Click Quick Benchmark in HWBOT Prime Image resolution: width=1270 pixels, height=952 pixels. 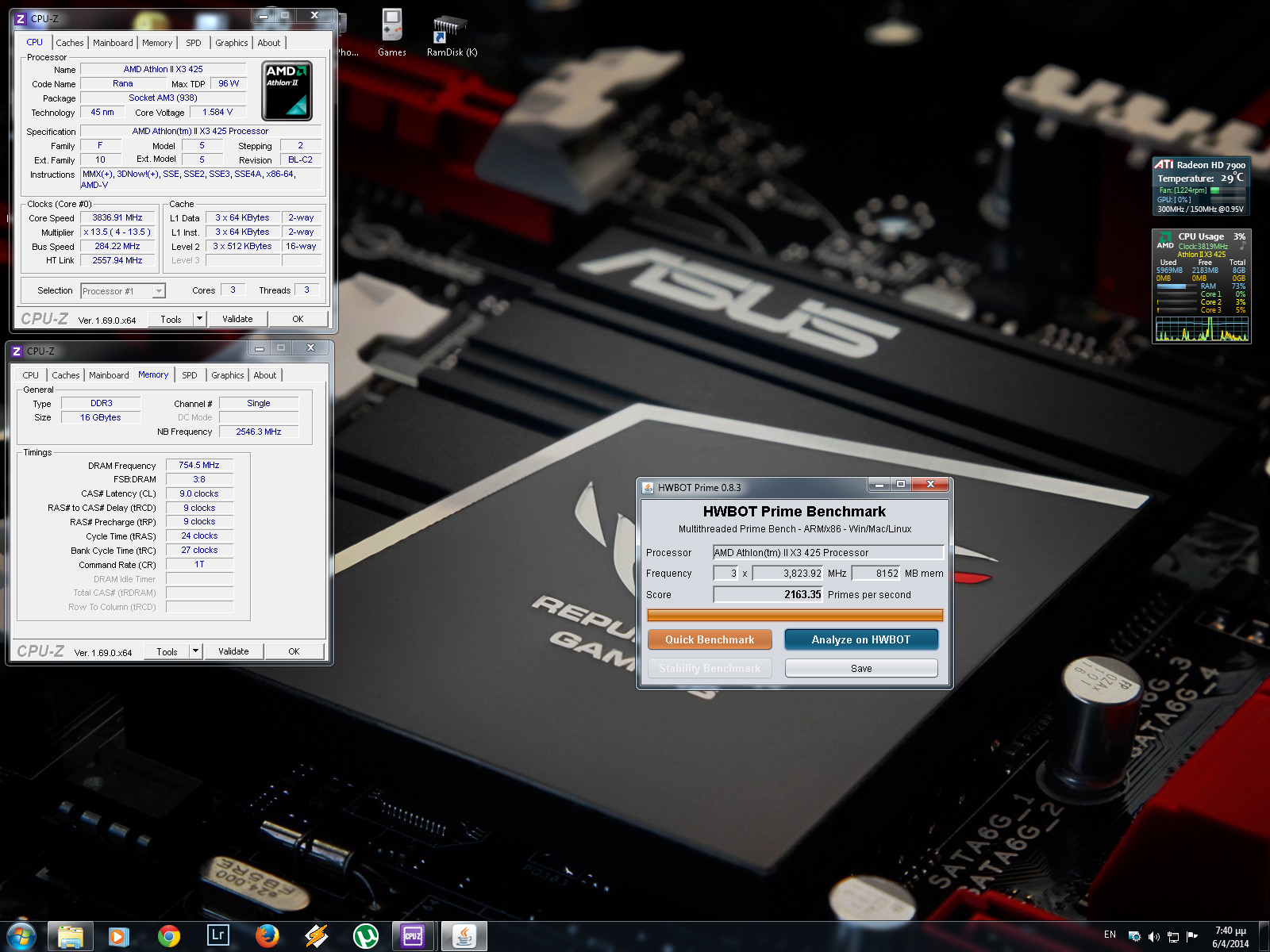710,639
